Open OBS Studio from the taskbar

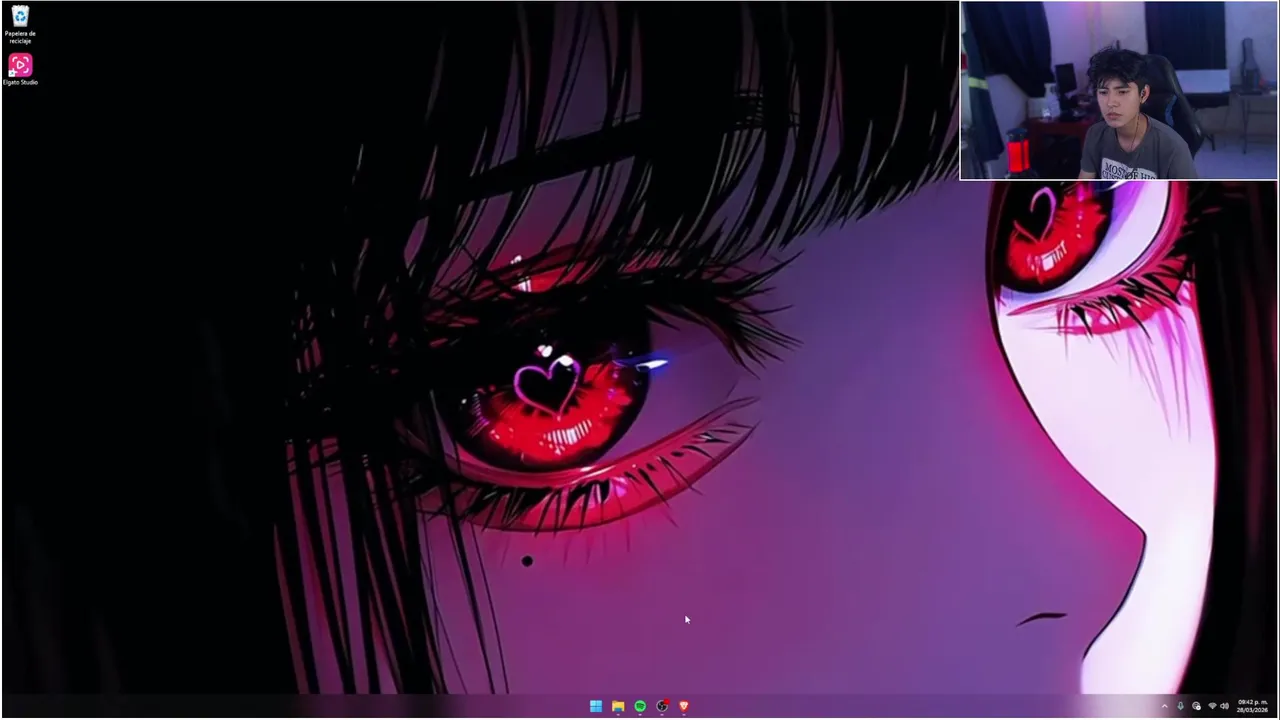point(662,706)
